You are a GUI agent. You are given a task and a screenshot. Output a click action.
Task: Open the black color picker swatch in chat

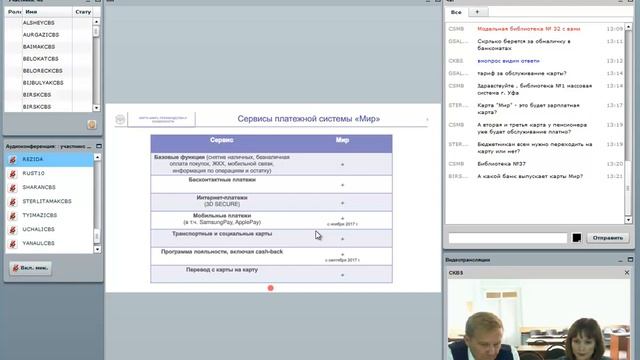[x=576, y=238]
